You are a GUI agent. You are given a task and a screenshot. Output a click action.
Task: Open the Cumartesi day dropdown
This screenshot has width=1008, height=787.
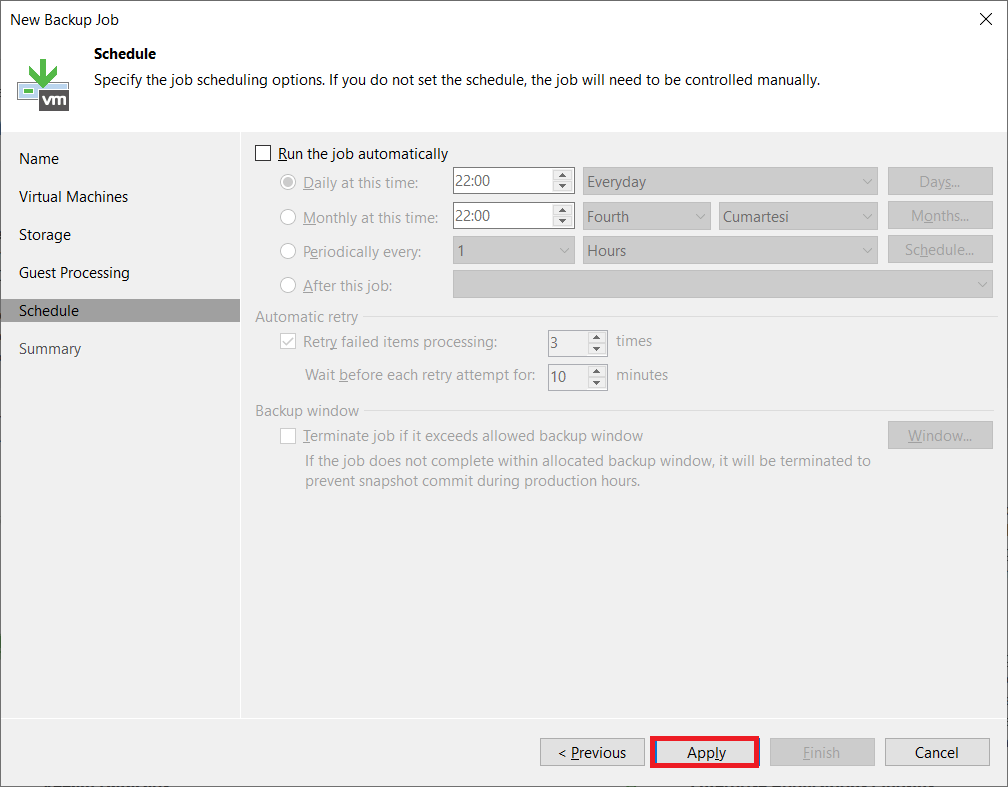798,216
